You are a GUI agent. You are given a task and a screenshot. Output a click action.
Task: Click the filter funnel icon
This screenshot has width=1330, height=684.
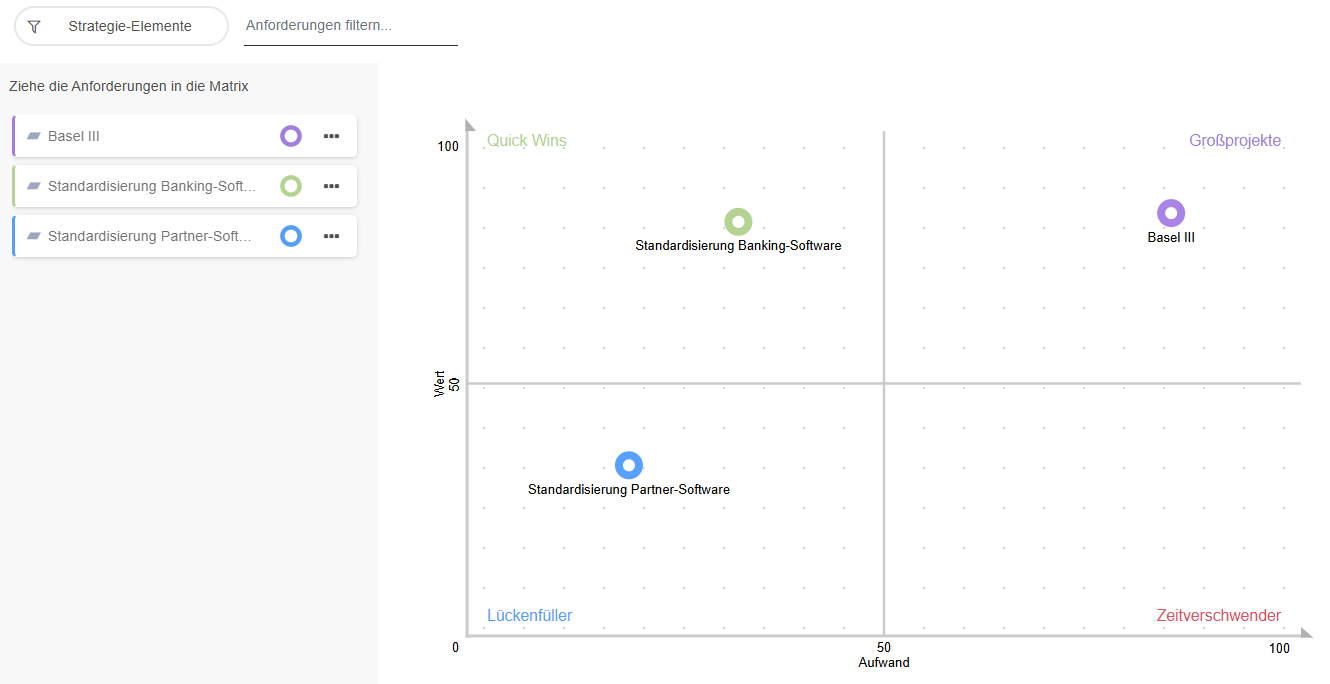click(x=34, y=26)
